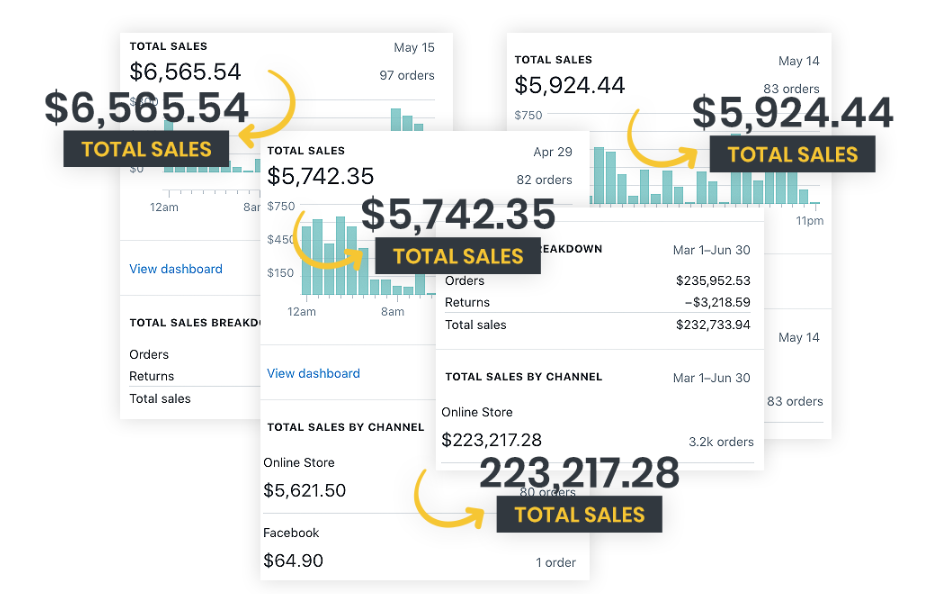Select the $5,621.50 Online Store amount

click(x=305, y=490)
